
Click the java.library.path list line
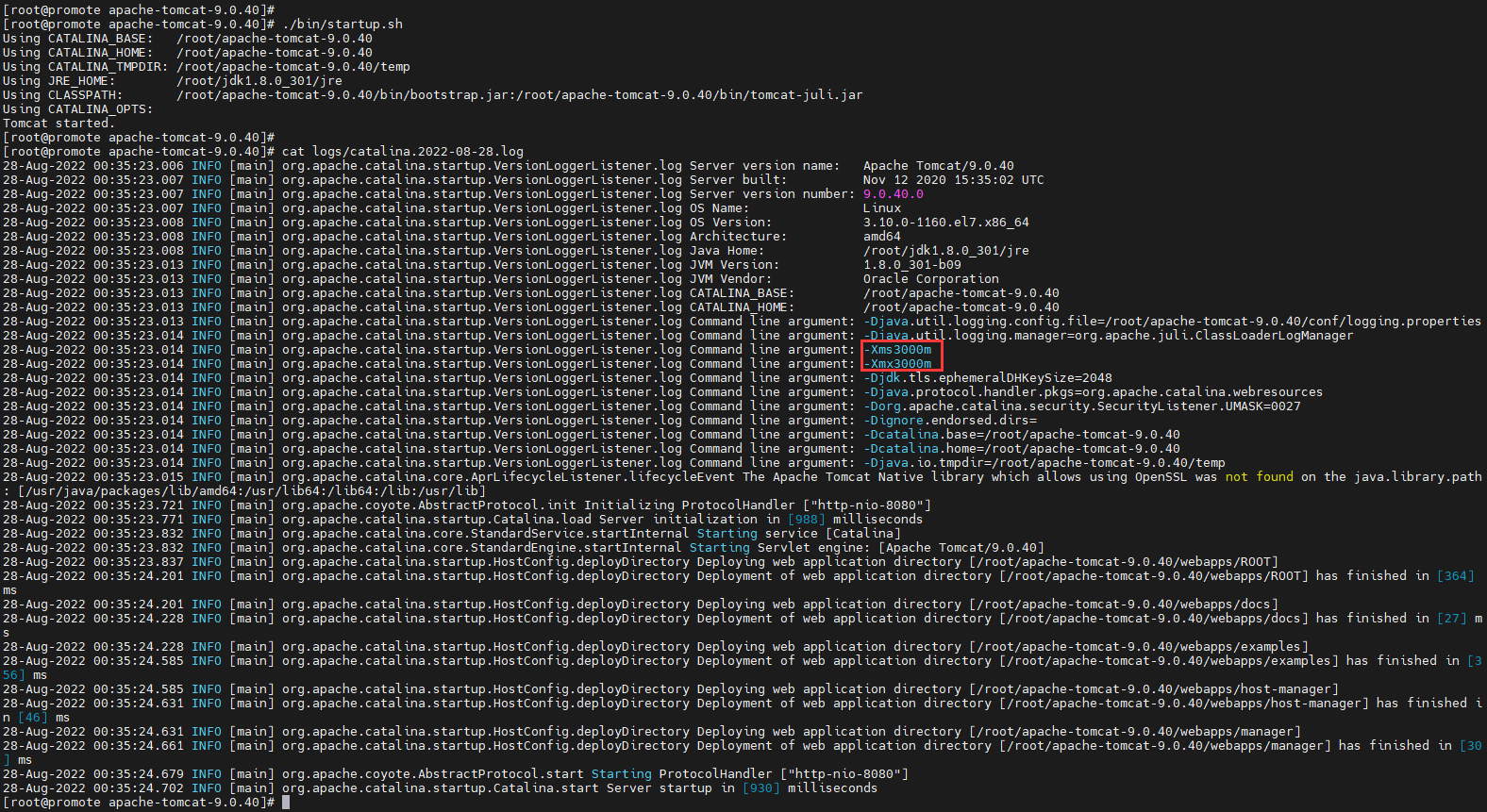point(244,490)
